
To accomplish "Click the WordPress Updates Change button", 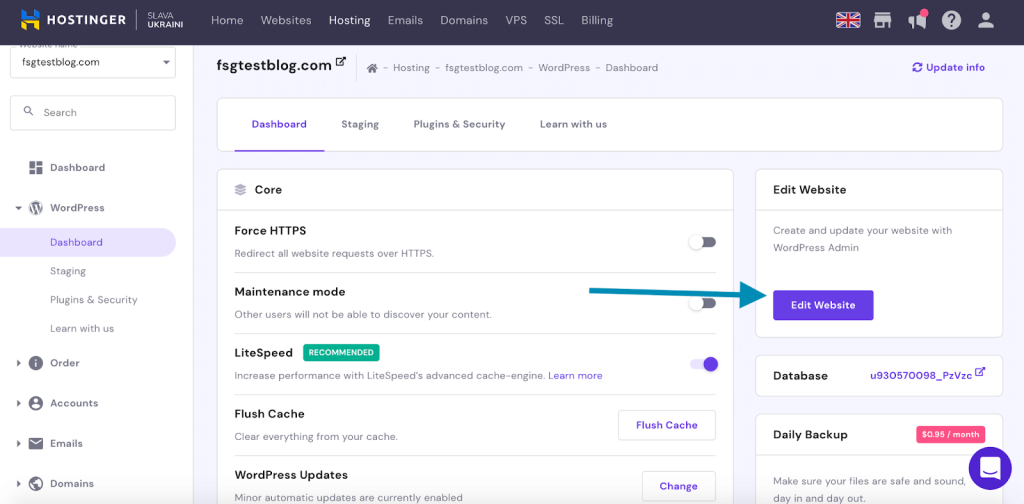I will (679, 486).
